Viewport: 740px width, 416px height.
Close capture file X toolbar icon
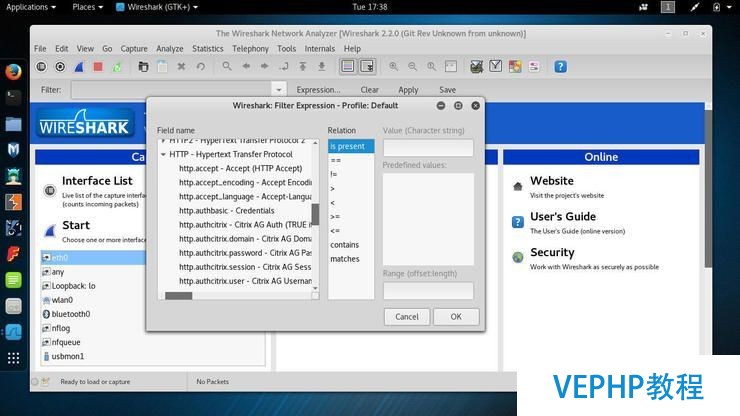click(x=181, y=67)
